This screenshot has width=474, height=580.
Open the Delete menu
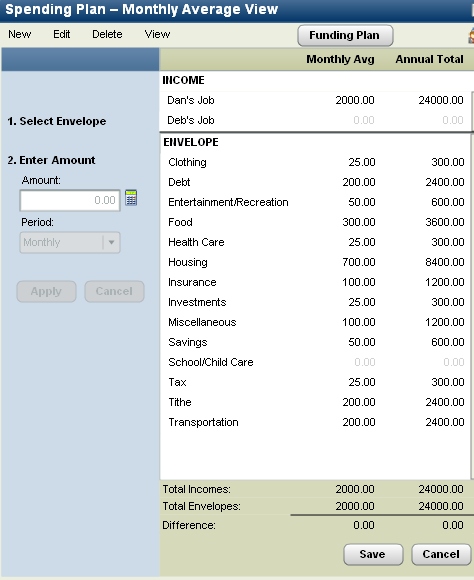tap(107, 34)
